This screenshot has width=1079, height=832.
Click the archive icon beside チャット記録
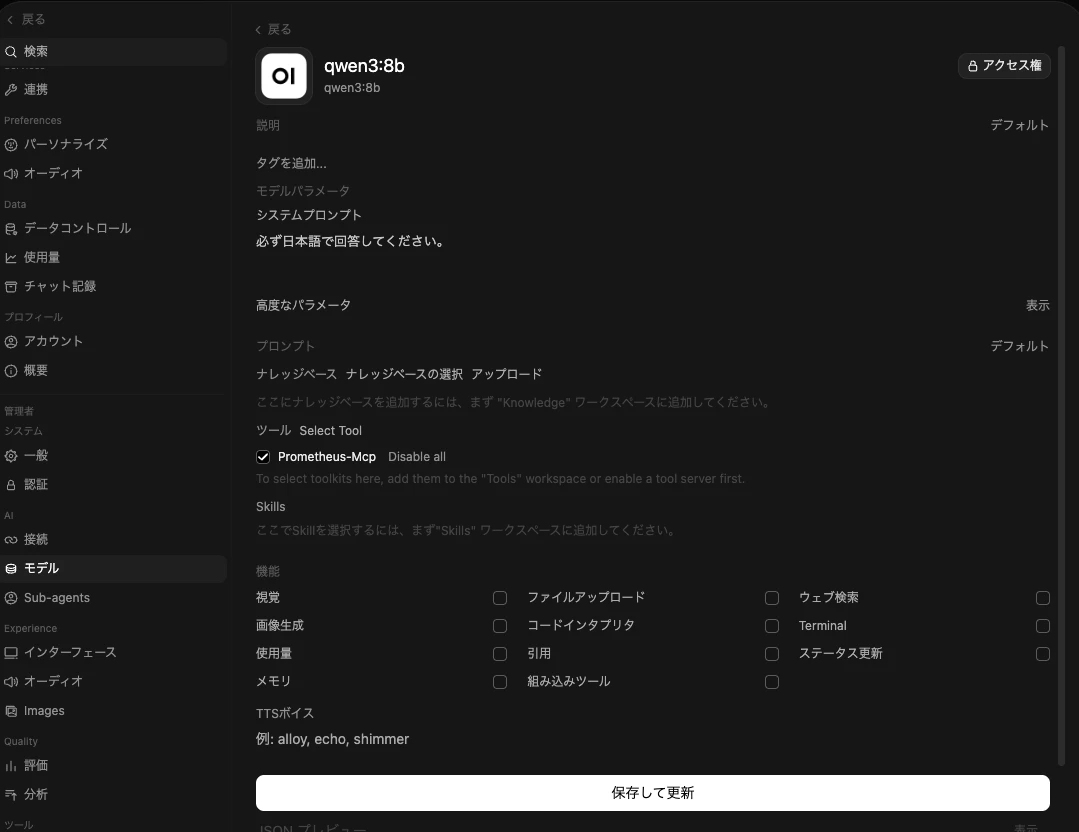[x=11, y=286]
